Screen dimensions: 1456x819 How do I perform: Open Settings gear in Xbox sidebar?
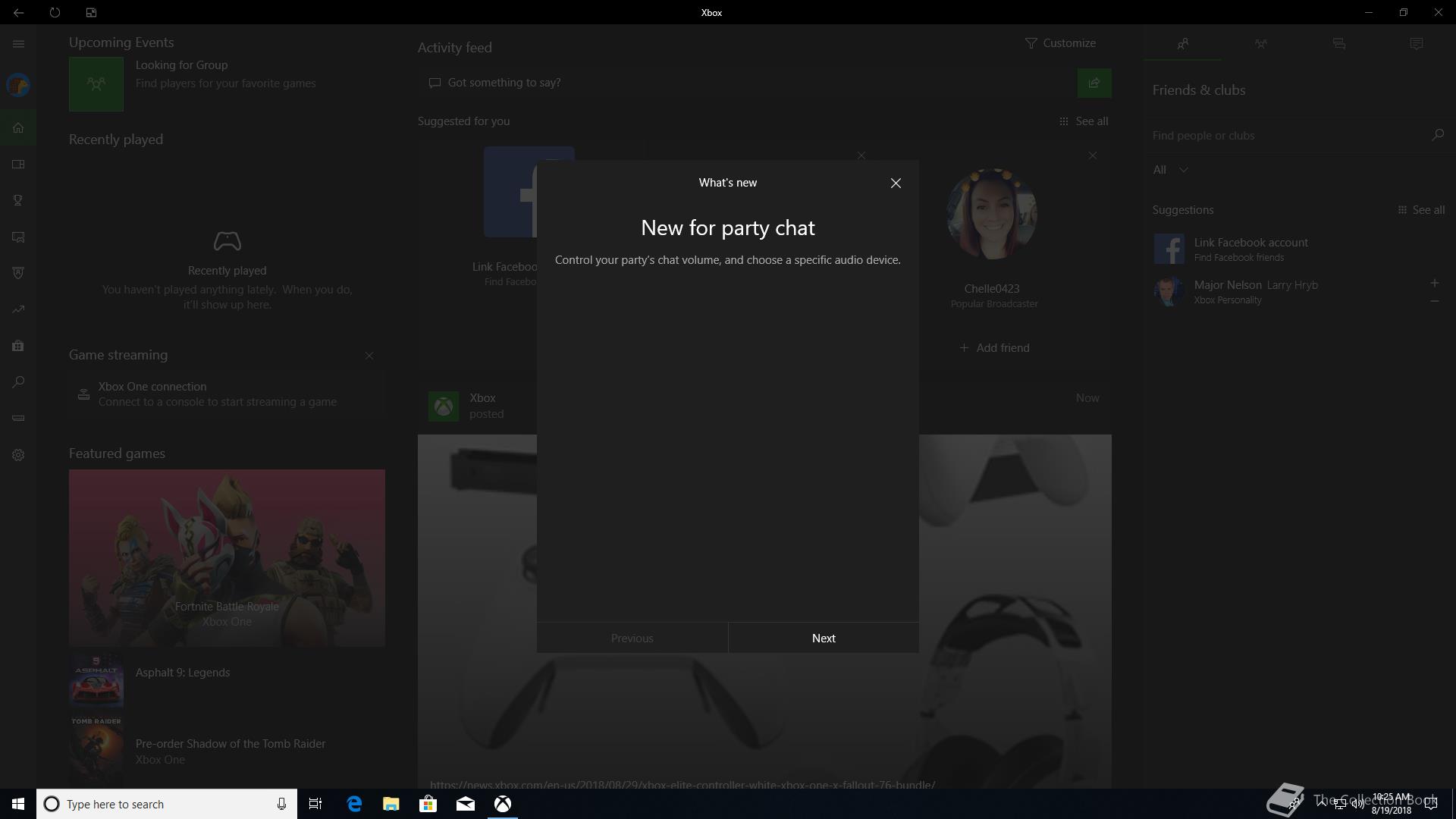18,455
